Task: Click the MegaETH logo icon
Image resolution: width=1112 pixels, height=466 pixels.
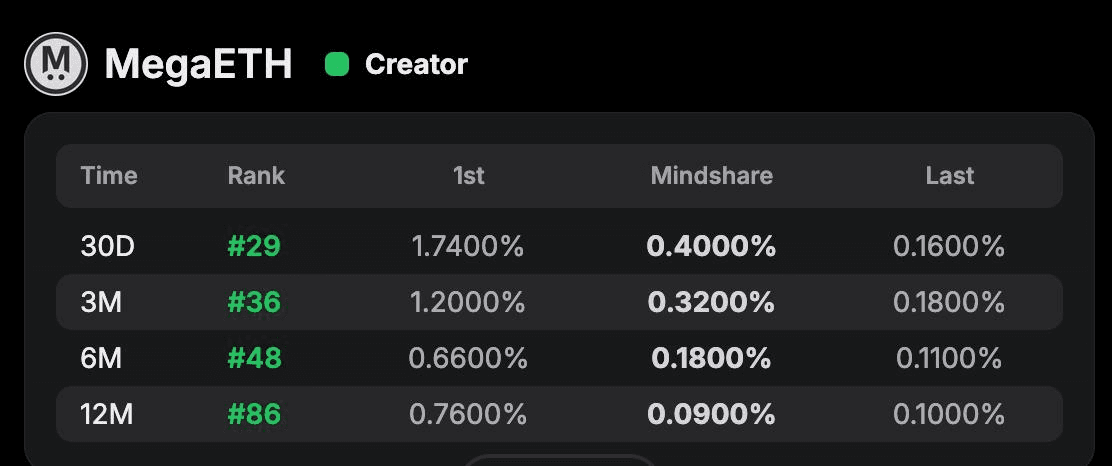Action: tap(56, 64)
